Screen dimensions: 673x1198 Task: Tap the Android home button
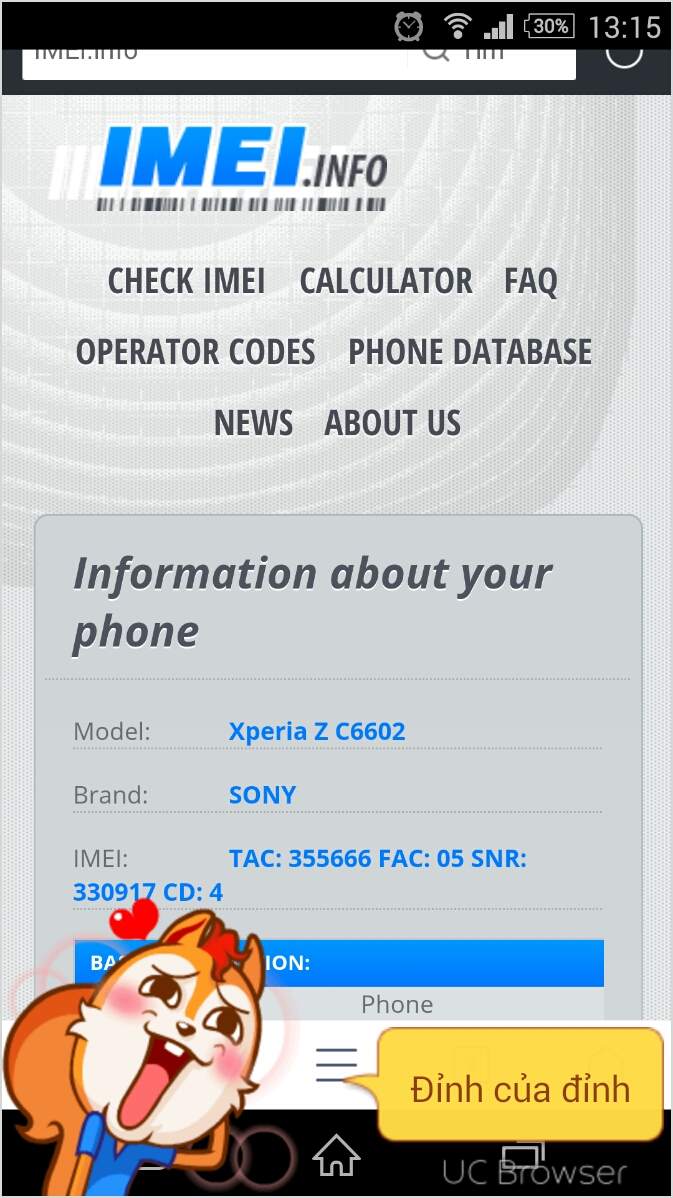pyautogui.click(x=336, y=1155)
